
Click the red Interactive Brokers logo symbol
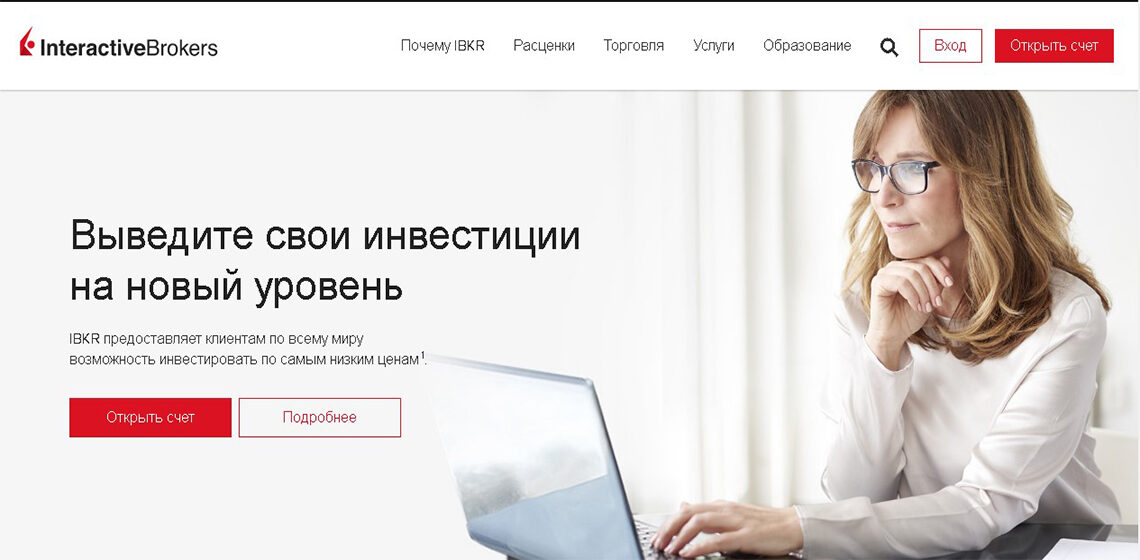(x=27, y=42)
